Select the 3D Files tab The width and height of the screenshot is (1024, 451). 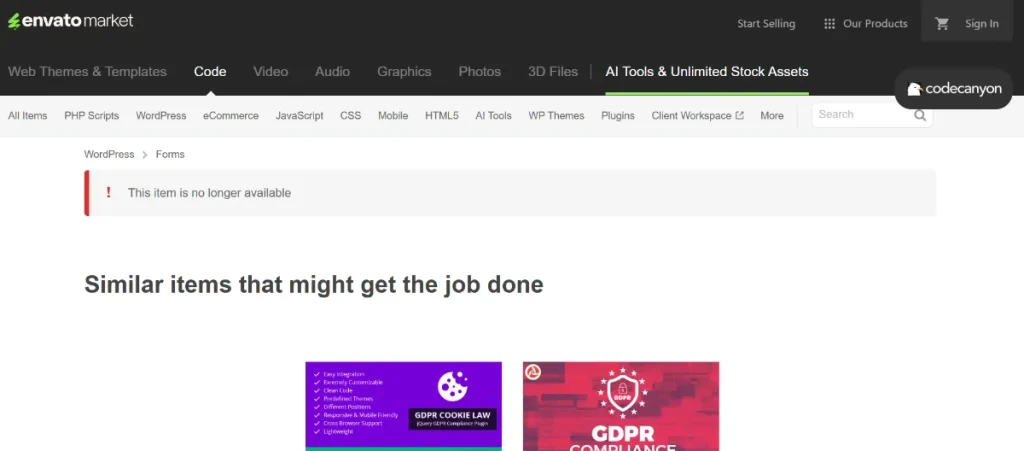(553, 72)
